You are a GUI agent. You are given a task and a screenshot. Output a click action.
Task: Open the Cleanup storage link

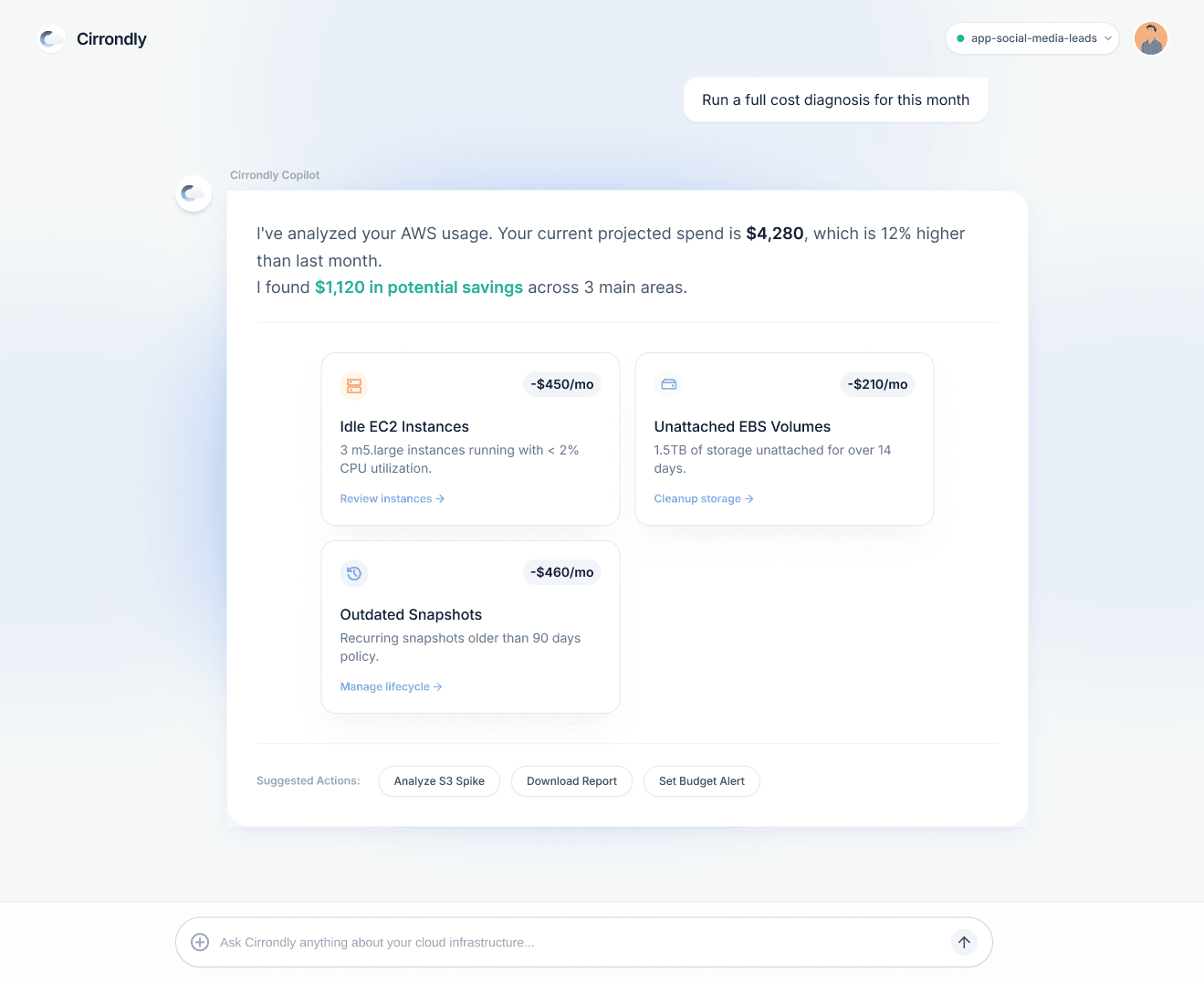[x=703, y=498]
